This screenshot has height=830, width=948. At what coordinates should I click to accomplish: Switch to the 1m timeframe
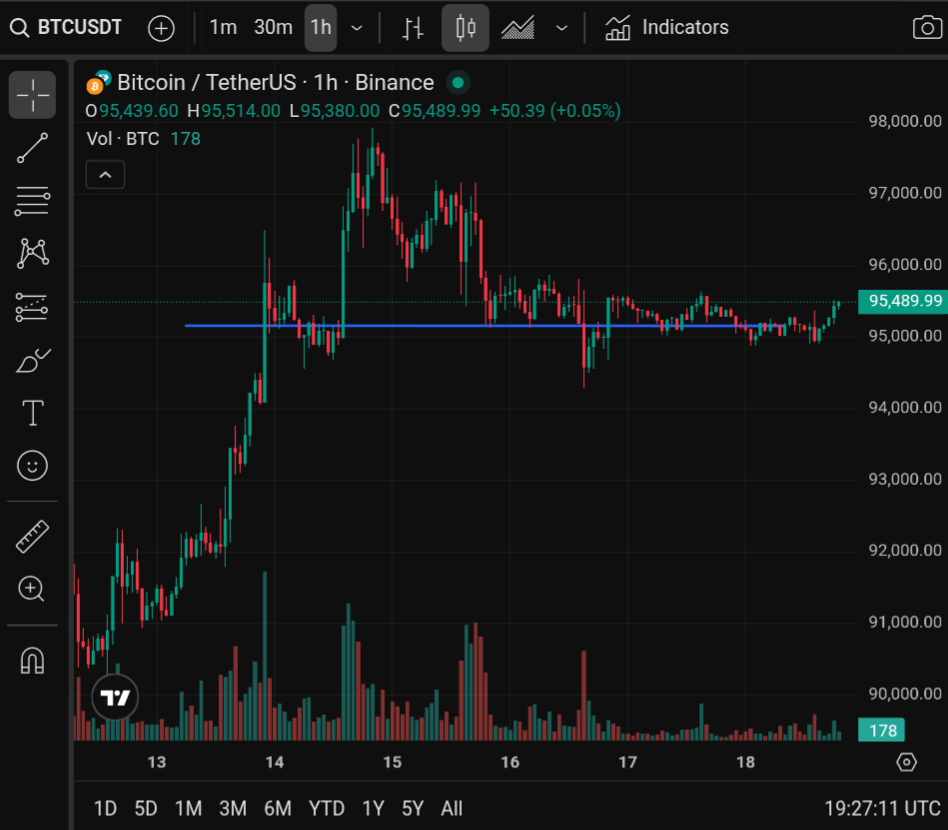(x=222, y=28)
